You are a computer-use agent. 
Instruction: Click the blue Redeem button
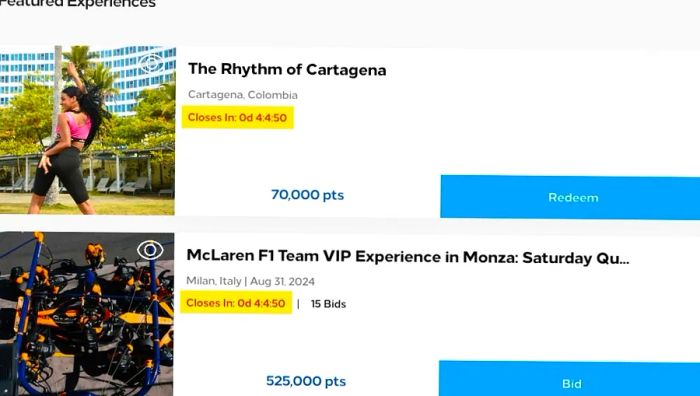tap(570, 197)
